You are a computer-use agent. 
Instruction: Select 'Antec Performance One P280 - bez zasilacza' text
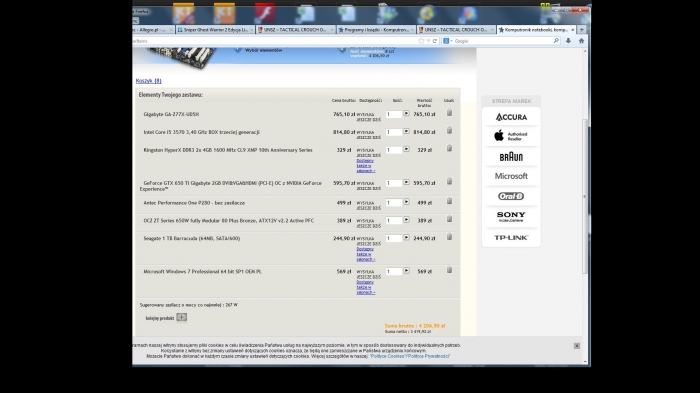194,203
